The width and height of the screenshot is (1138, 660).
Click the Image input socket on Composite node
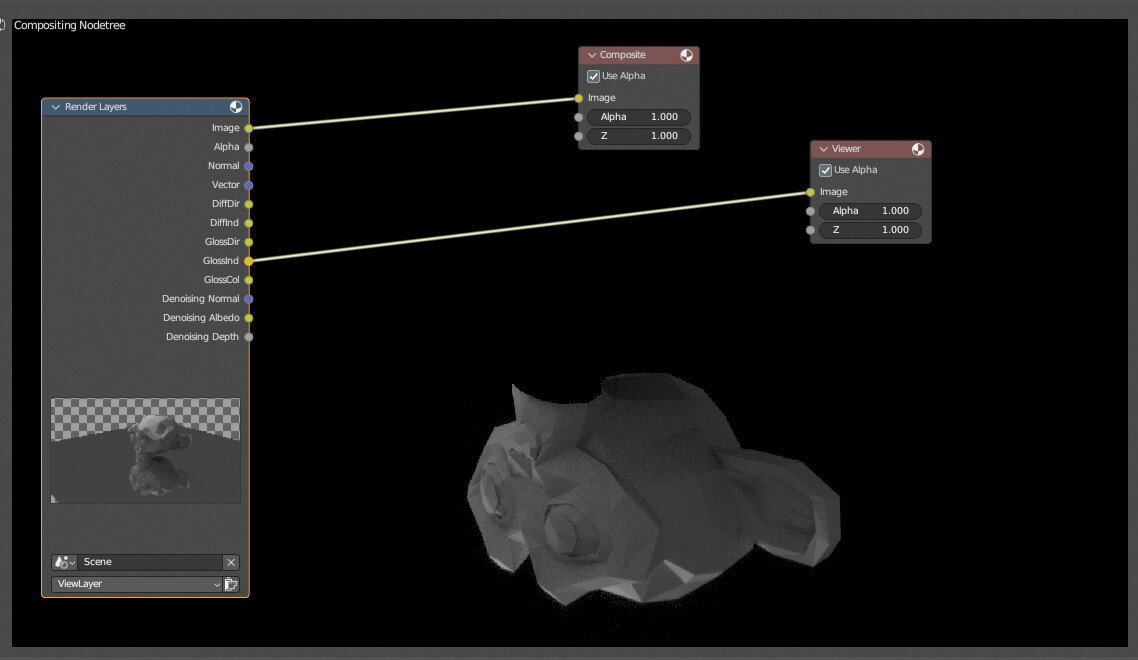click(578, 98)
